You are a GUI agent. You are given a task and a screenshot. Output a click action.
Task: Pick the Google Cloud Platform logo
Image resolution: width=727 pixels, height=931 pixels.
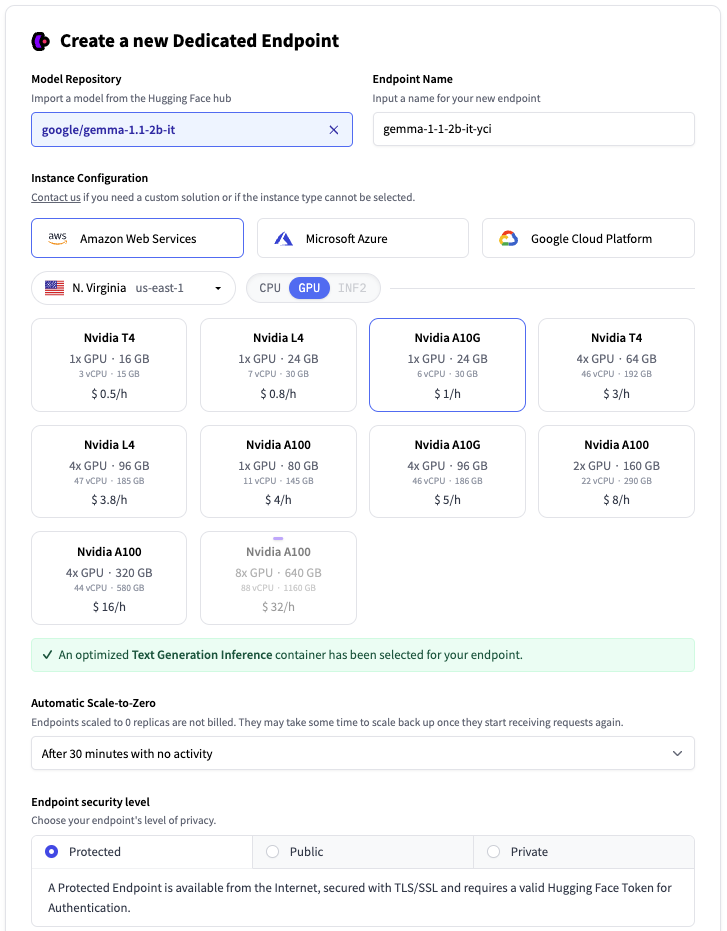(x=508, y=239)
